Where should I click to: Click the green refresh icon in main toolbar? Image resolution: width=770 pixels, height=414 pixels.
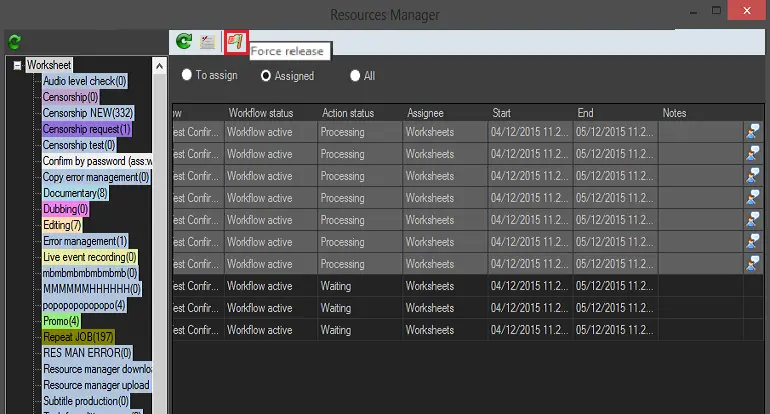tap(184, 41)
